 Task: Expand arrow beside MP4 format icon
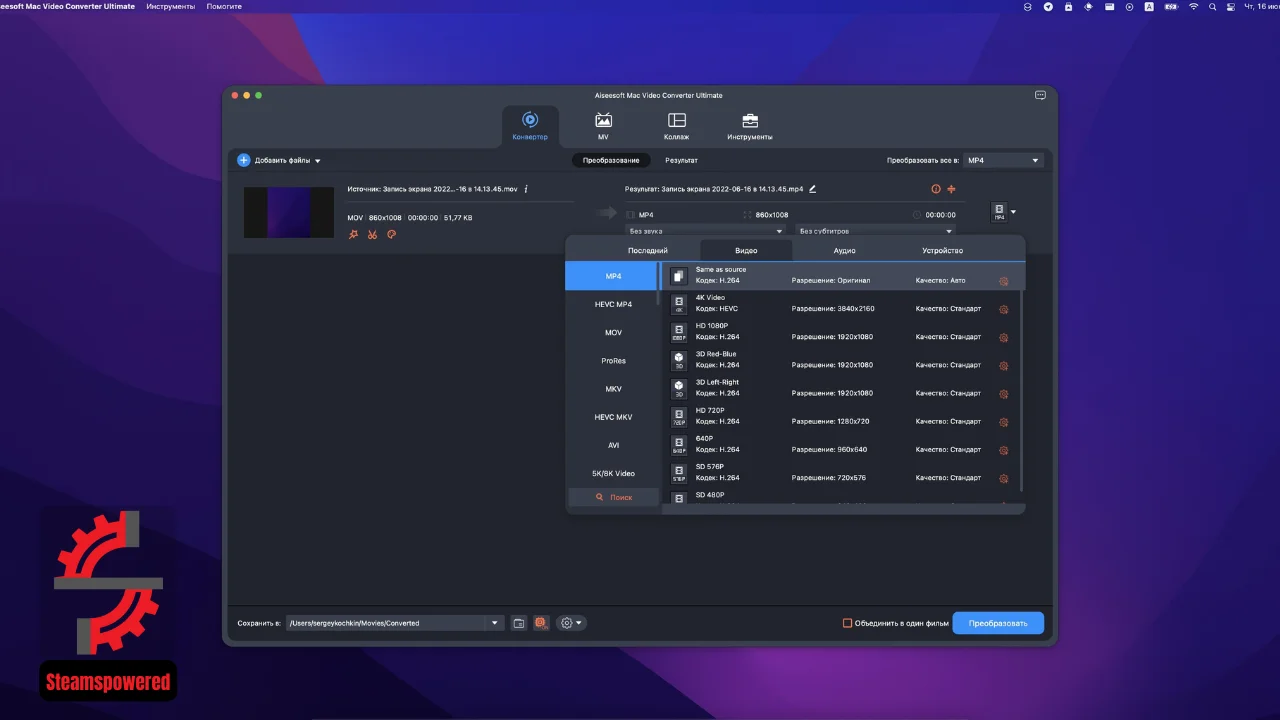click(1013, 212)
